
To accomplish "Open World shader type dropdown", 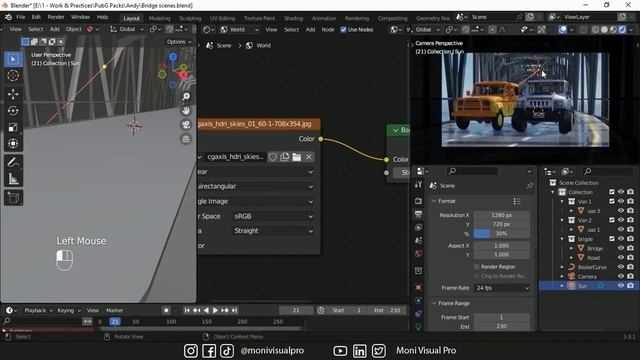I will pyautogui.click(x=239, y=29).
